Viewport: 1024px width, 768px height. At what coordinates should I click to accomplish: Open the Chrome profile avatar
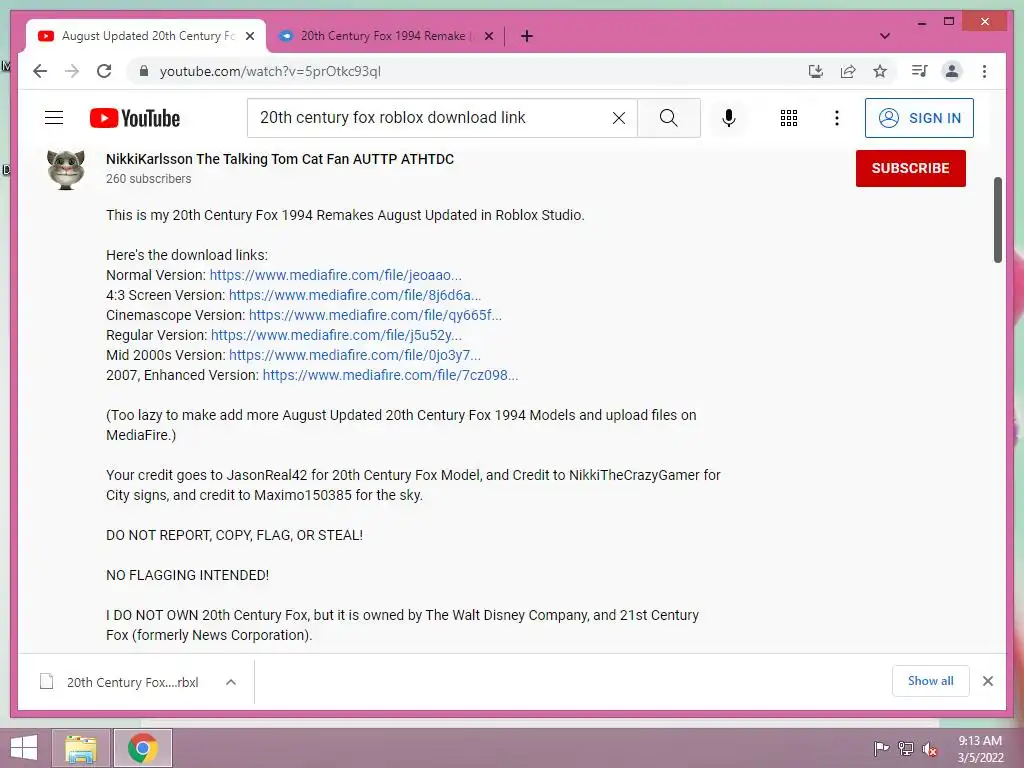pos(952,71)
